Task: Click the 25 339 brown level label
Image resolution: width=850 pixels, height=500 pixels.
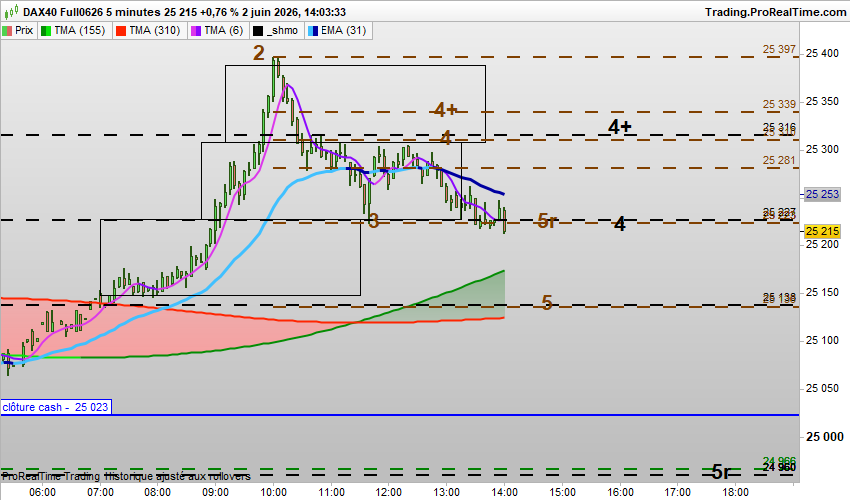Action: point(779,104)
